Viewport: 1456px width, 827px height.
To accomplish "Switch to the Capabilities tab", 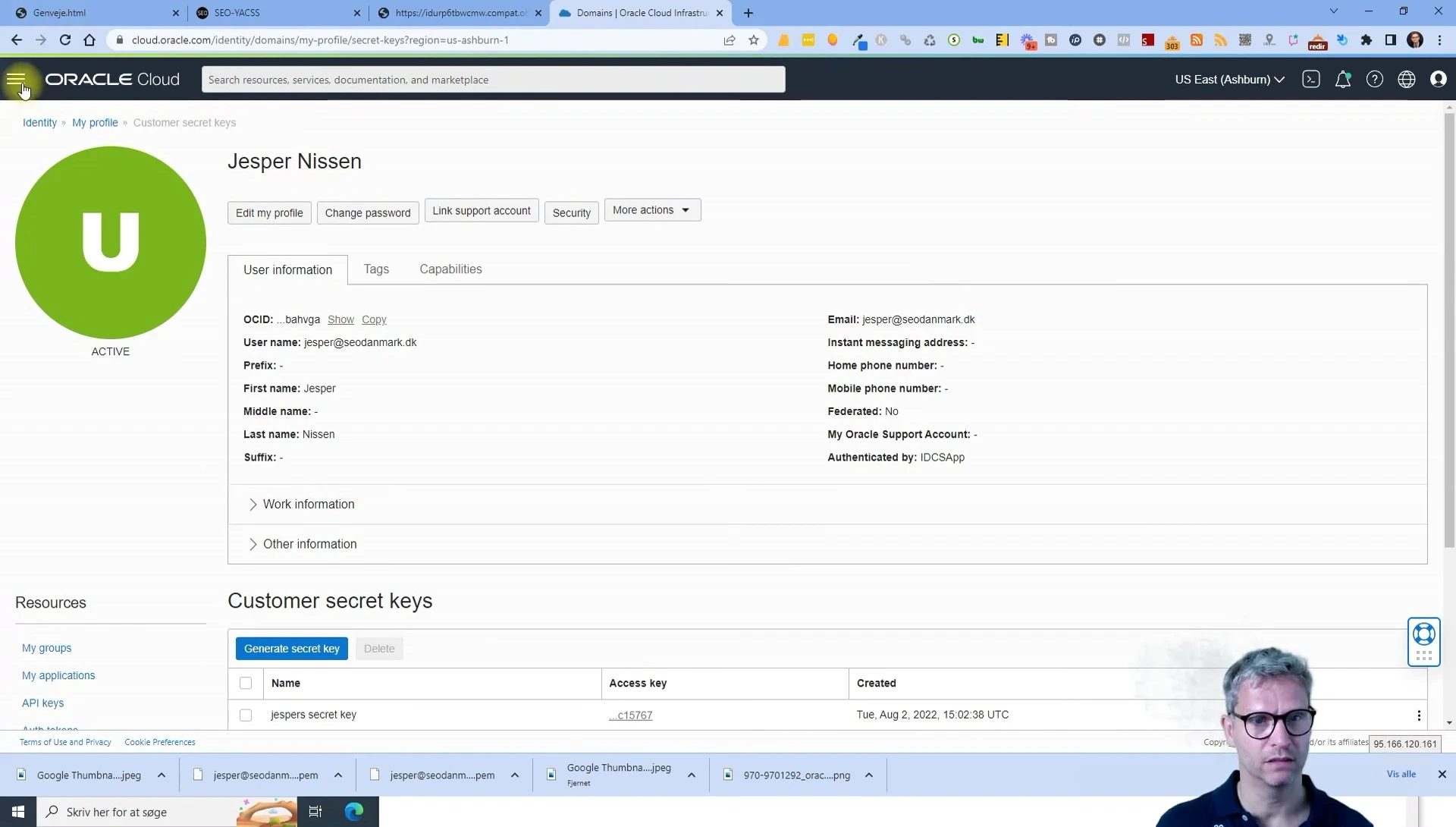I will (450, 269).
